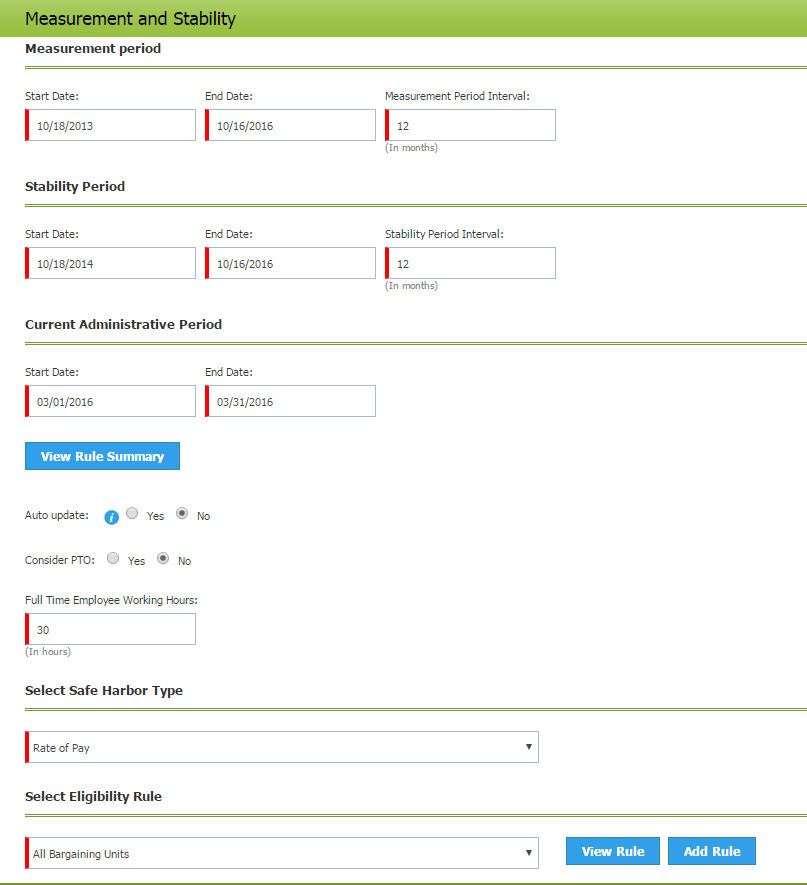The height and width of the screenshot is (885, 807).
Task: Select the Stability Period End Date field
Action: [291, 264]
